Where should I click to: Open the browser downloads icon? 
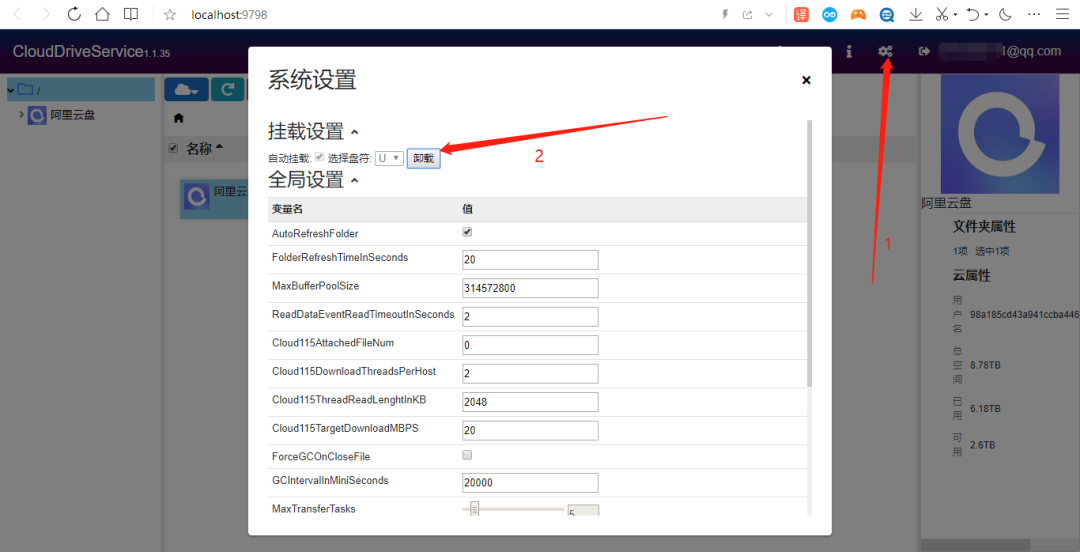[x=915, y=14]
